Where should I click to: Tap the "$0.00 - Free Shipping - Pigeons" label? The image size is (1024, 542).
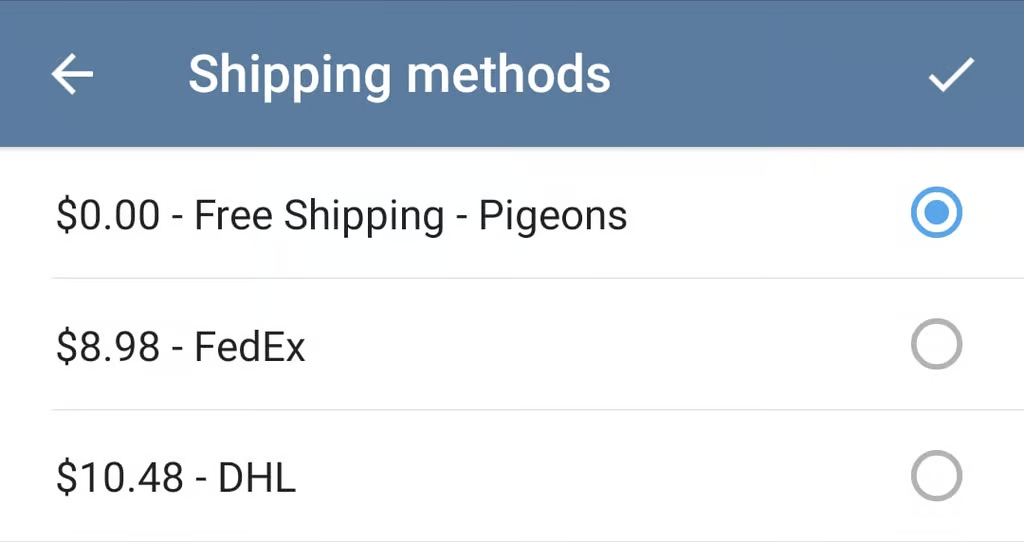coord(341,215)
